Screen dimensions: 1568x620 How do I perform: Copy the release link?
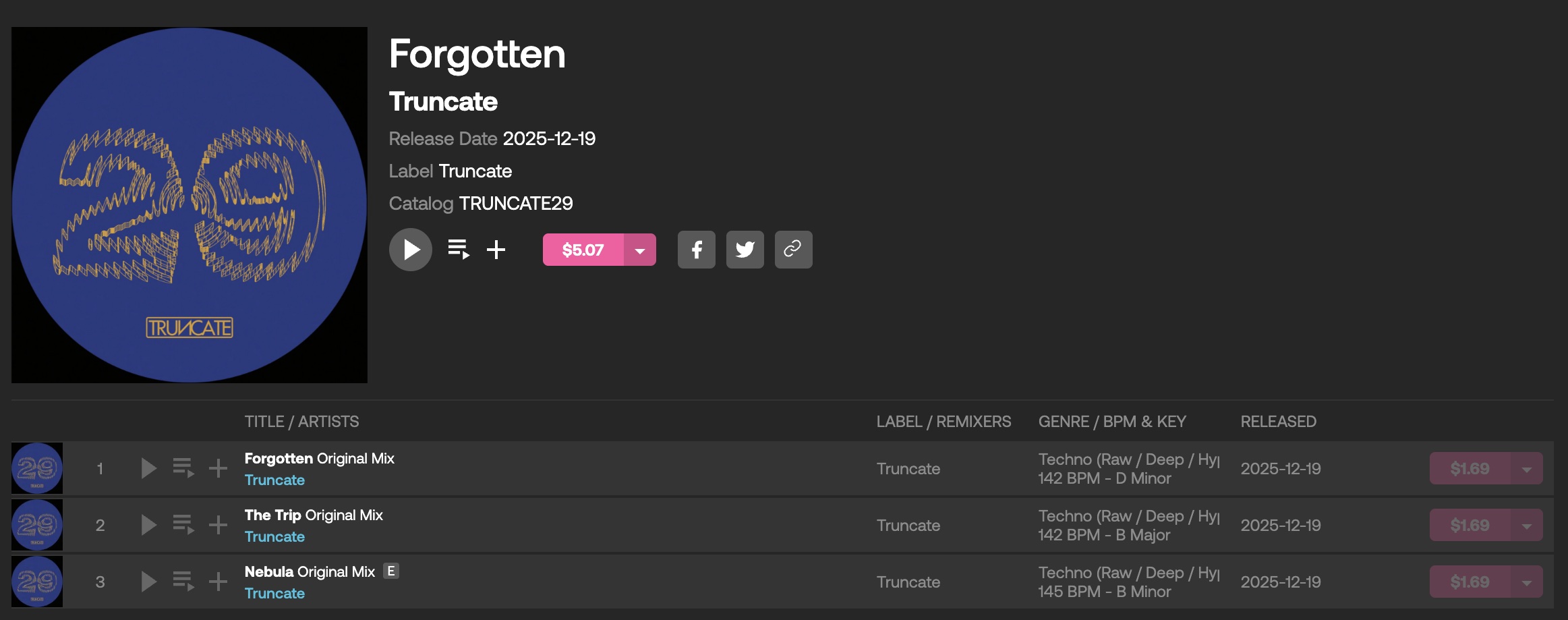[x=793, y=250]
